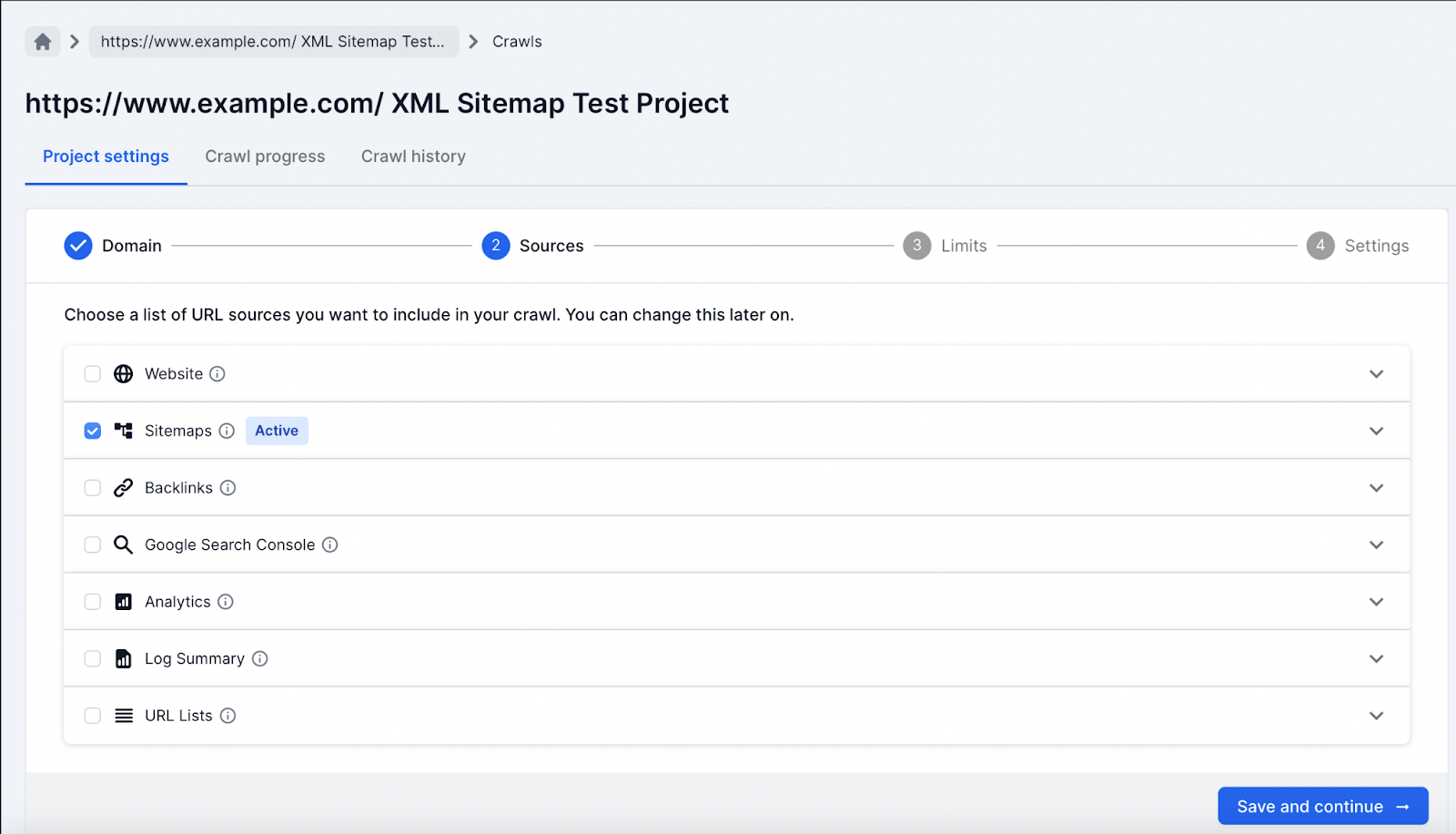Click the Sitemaps source icon

(123, 430)
